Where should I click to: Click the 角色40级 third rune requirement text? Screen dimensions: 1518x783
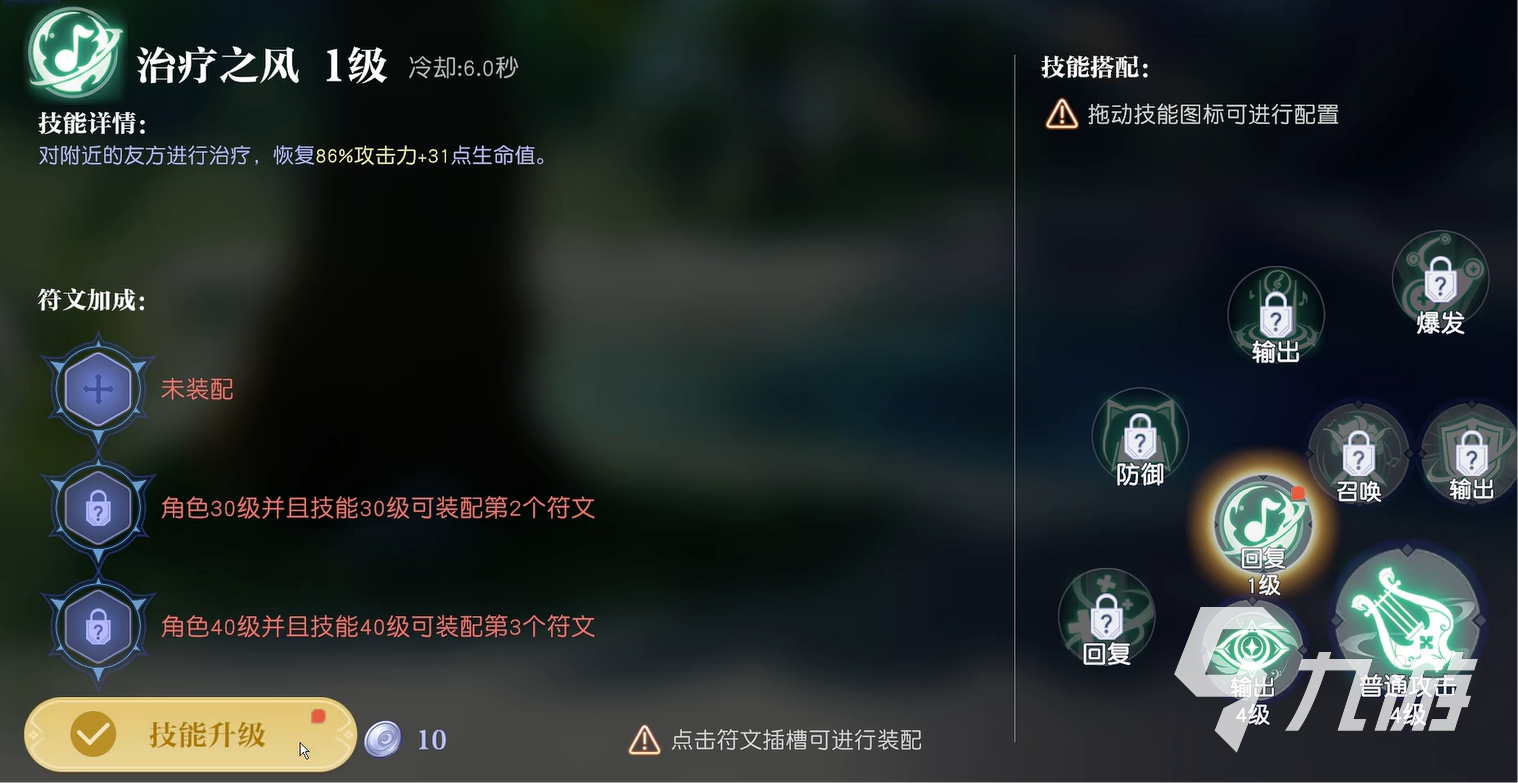point(378,627)
